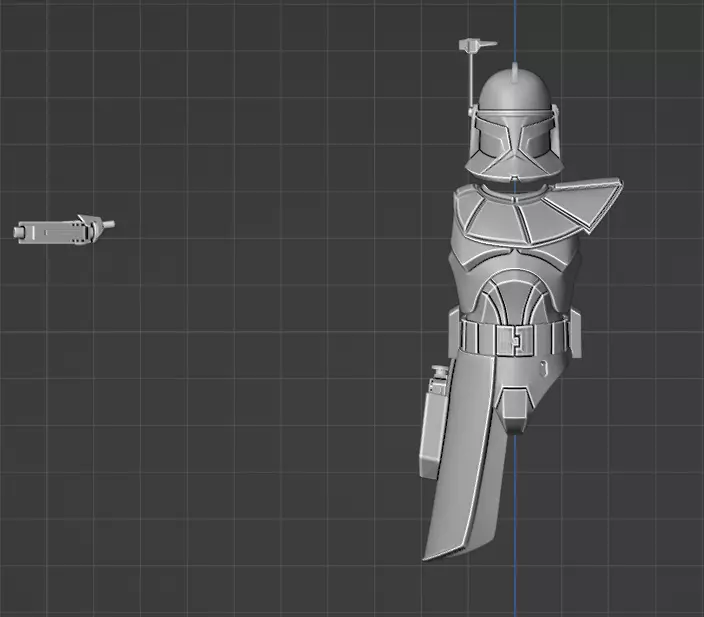The height and width of the screenshot is (617, 704).
Task: Select the chest plate of the armor
Action: tap(515, 276)
